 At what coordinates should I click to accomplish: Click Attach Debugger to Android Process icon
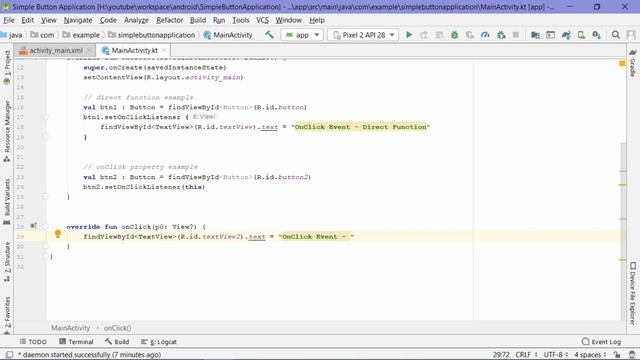tap(501, 35)
